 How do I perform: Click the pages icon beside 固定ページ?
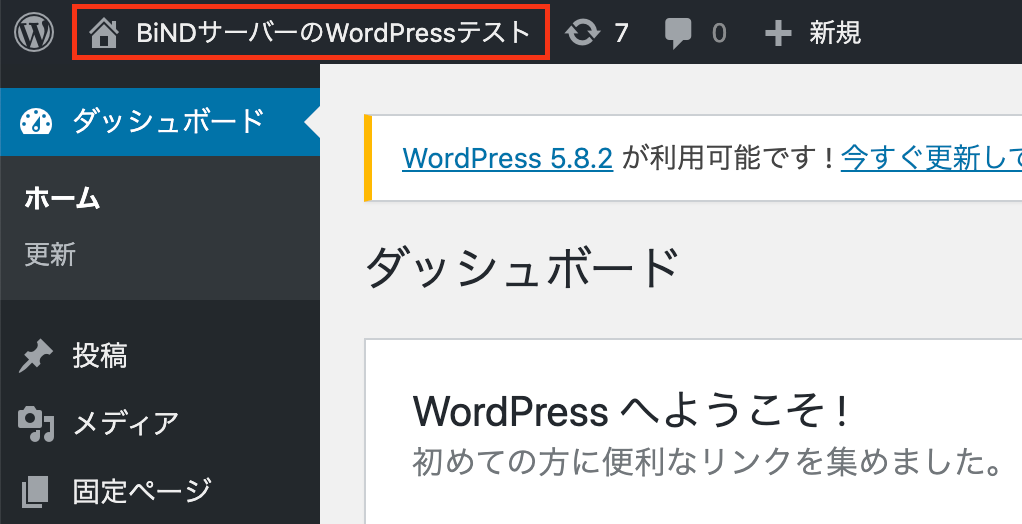tap(36, 491)
